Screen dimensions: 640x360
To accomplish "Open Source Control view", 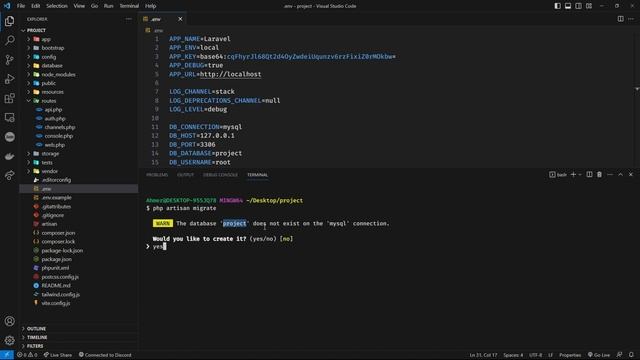I will click(9, 60).
